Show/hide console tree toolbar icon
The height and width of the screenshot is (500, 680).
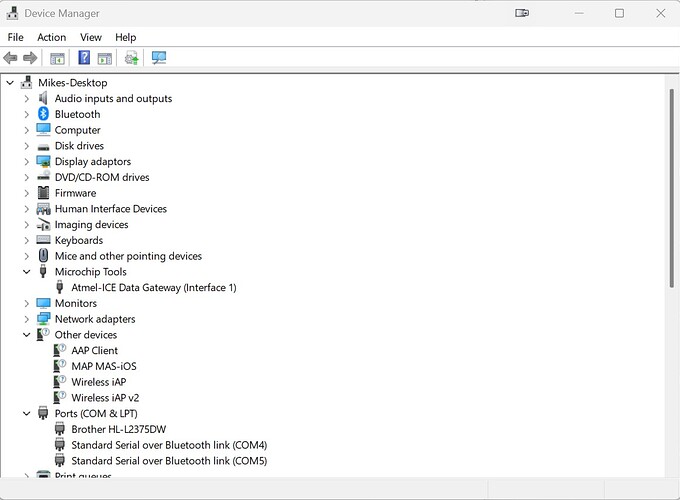coord(57,58)
